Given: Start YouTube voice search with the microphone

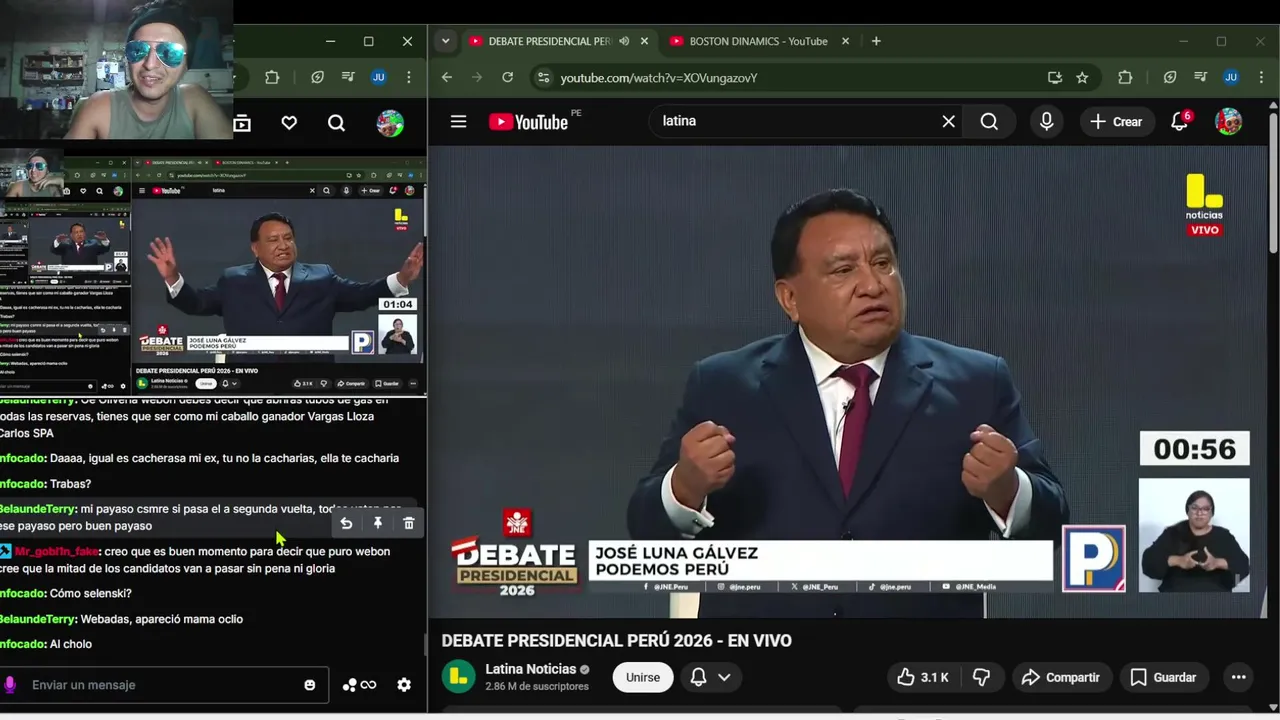Looking at the screenshot, I should tap(1046, 121).
